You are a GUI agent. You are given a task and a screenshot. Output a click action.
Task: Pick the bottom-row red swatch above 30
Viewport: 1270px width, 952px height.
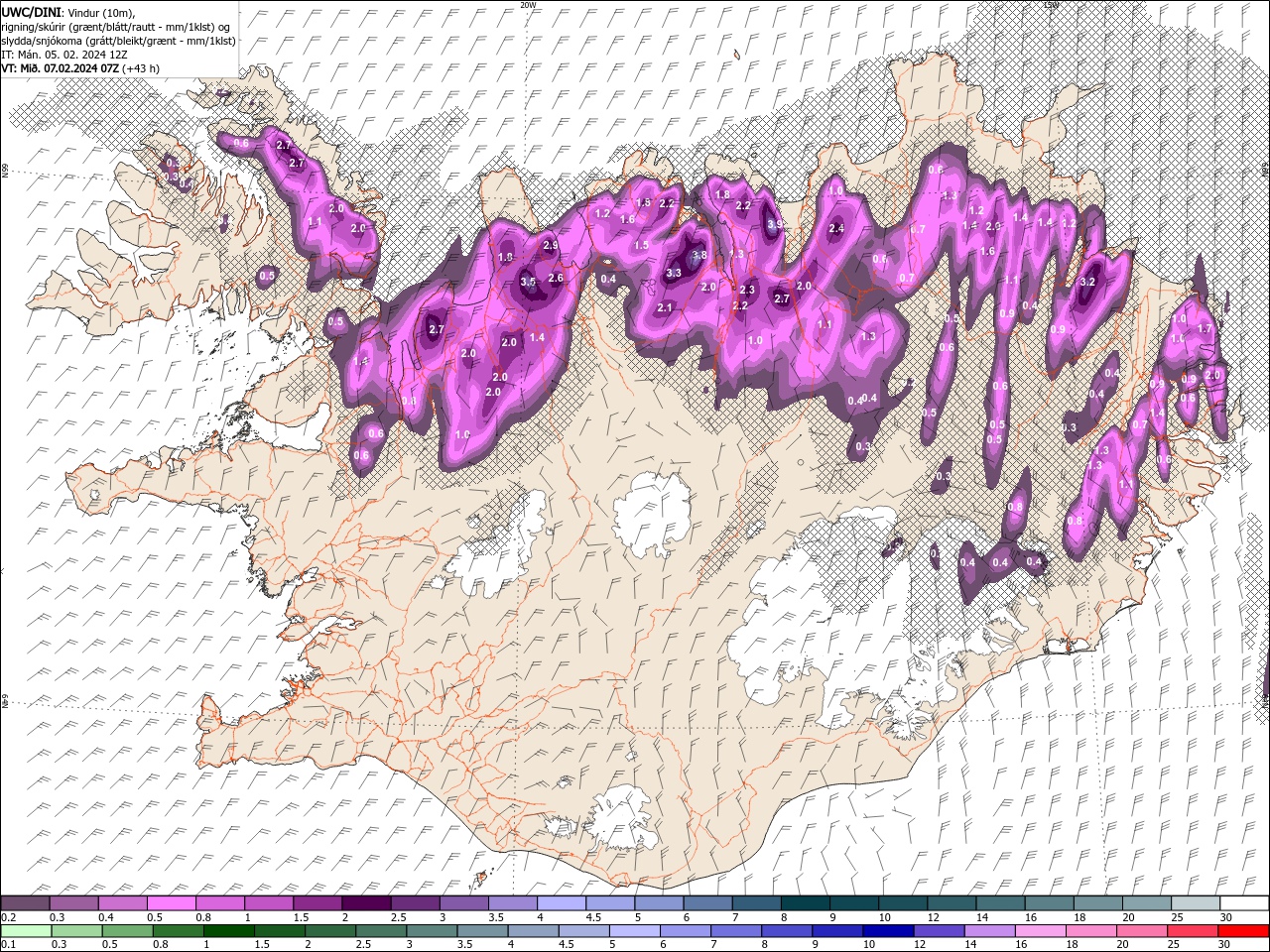tap(1242, 930)
